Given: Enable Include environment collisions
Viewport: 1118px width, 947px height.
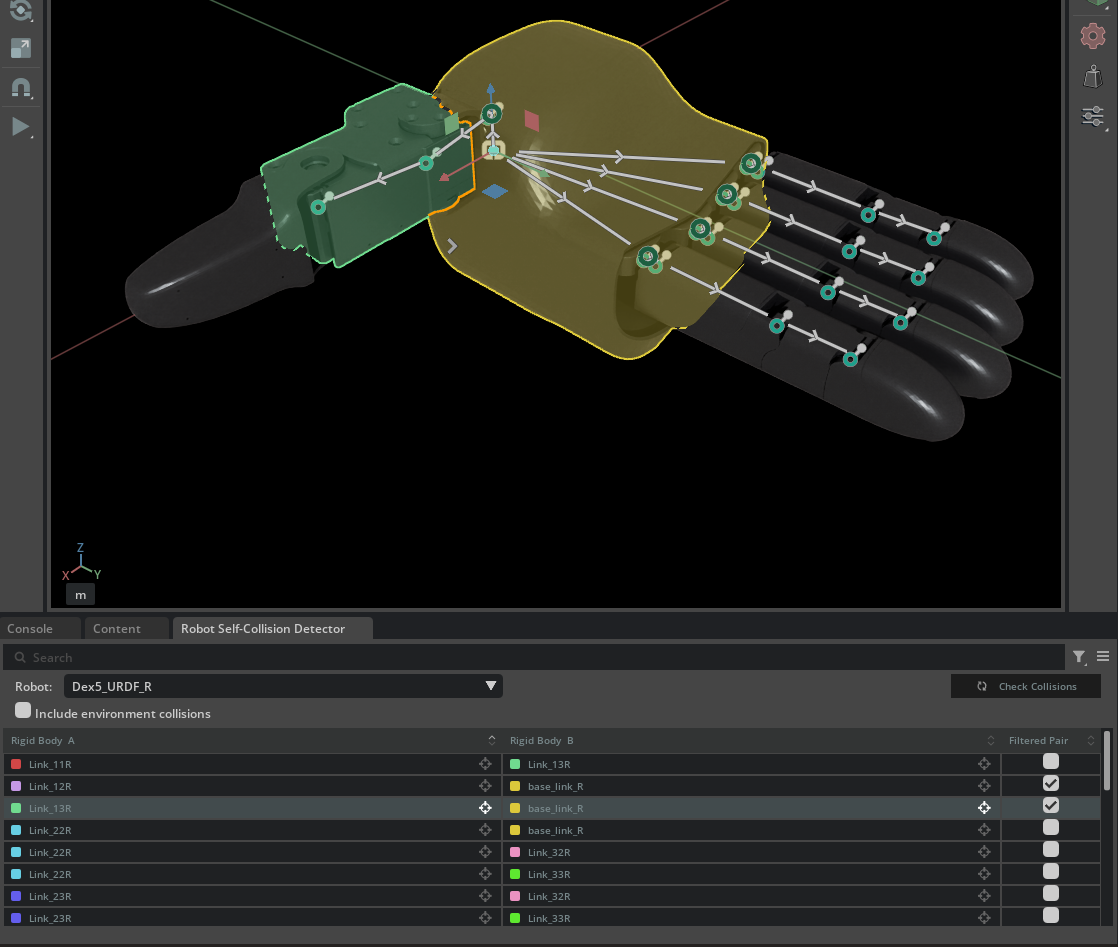Looking at the screenshot, I should coord(23,710).
